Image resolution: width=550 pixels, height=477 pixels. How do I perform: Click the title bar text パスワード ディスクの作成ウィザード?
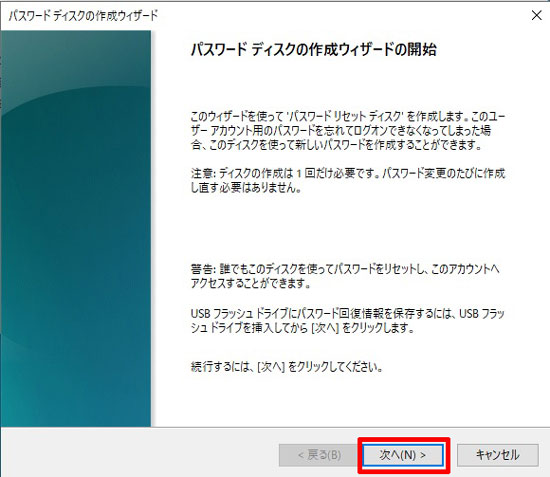[x=83, y=16]
